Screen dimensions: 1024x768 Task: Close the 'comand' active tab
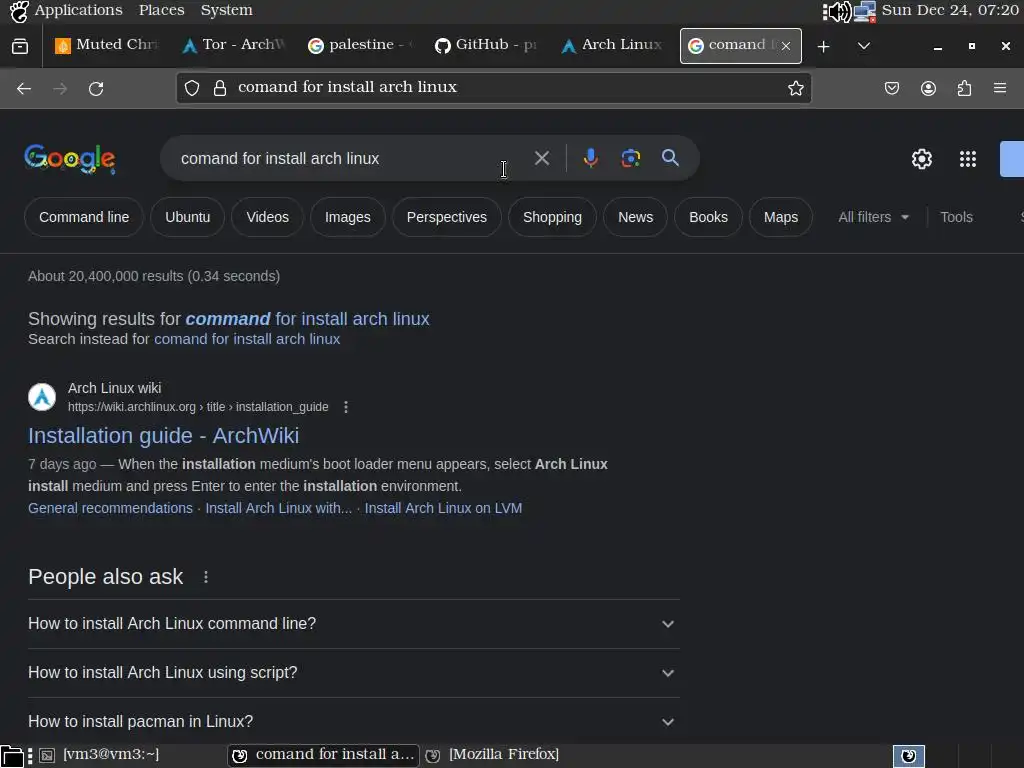(x=786, y=46)
